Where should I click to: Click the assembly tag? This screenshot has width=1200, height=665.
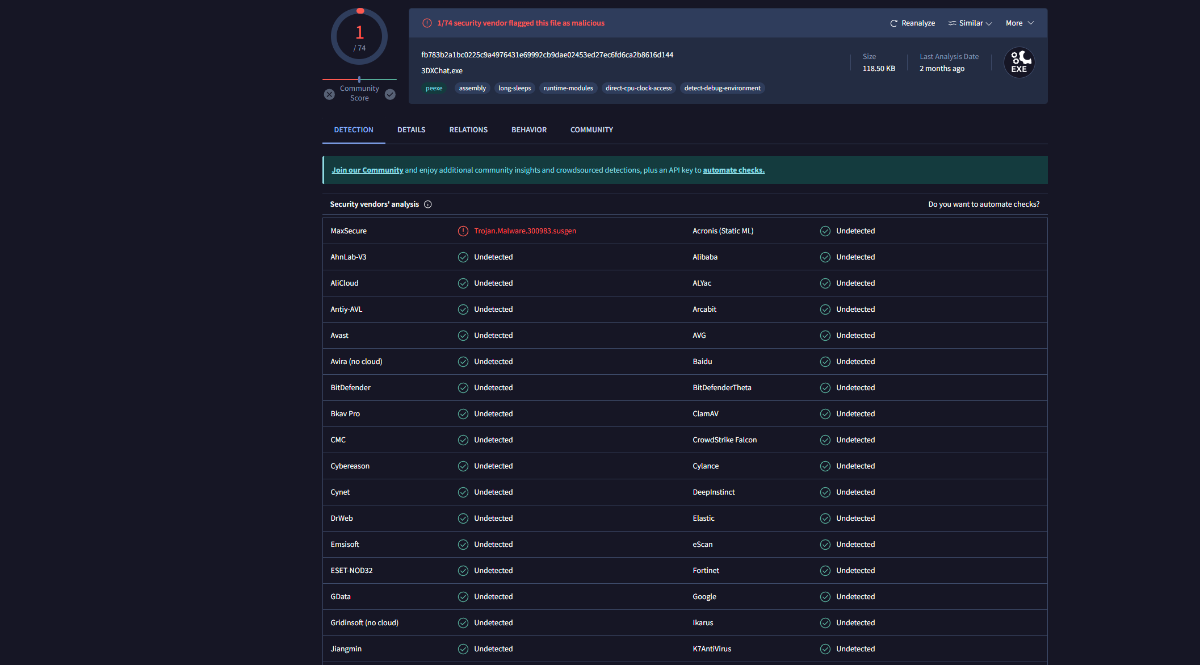click(472, 88)
